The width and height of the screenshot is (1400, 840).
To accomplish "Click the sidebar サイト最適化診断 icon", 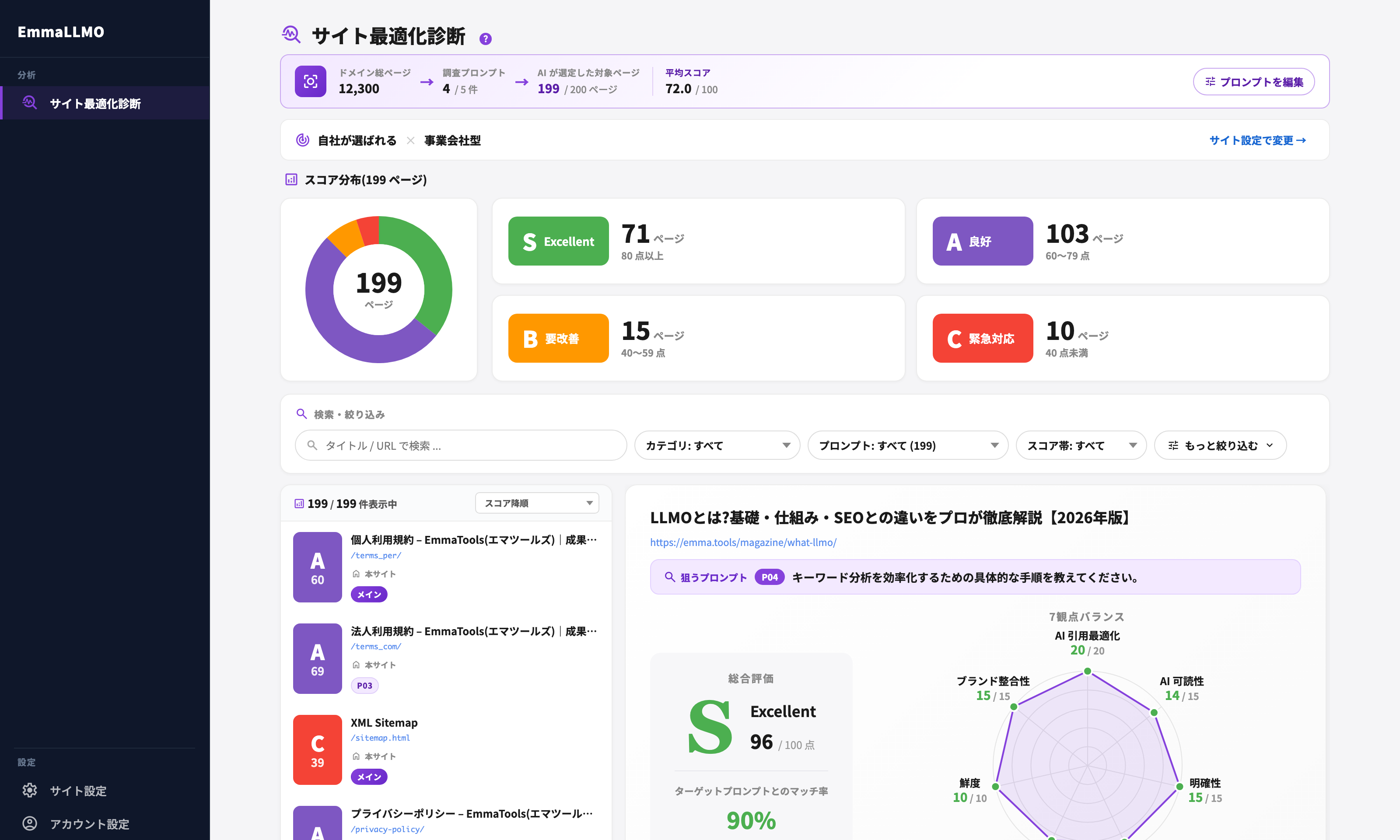I will click(x=29, y=102).
